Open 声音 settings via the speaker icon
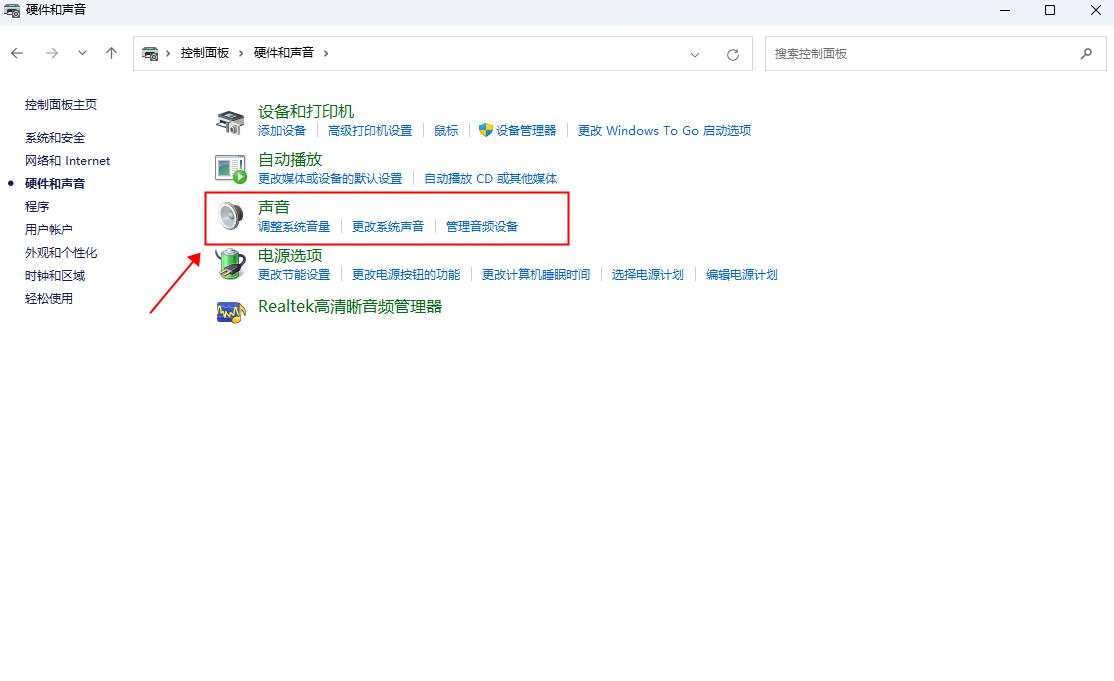This screenshot has height=681, width=1114. pos(229,215)
